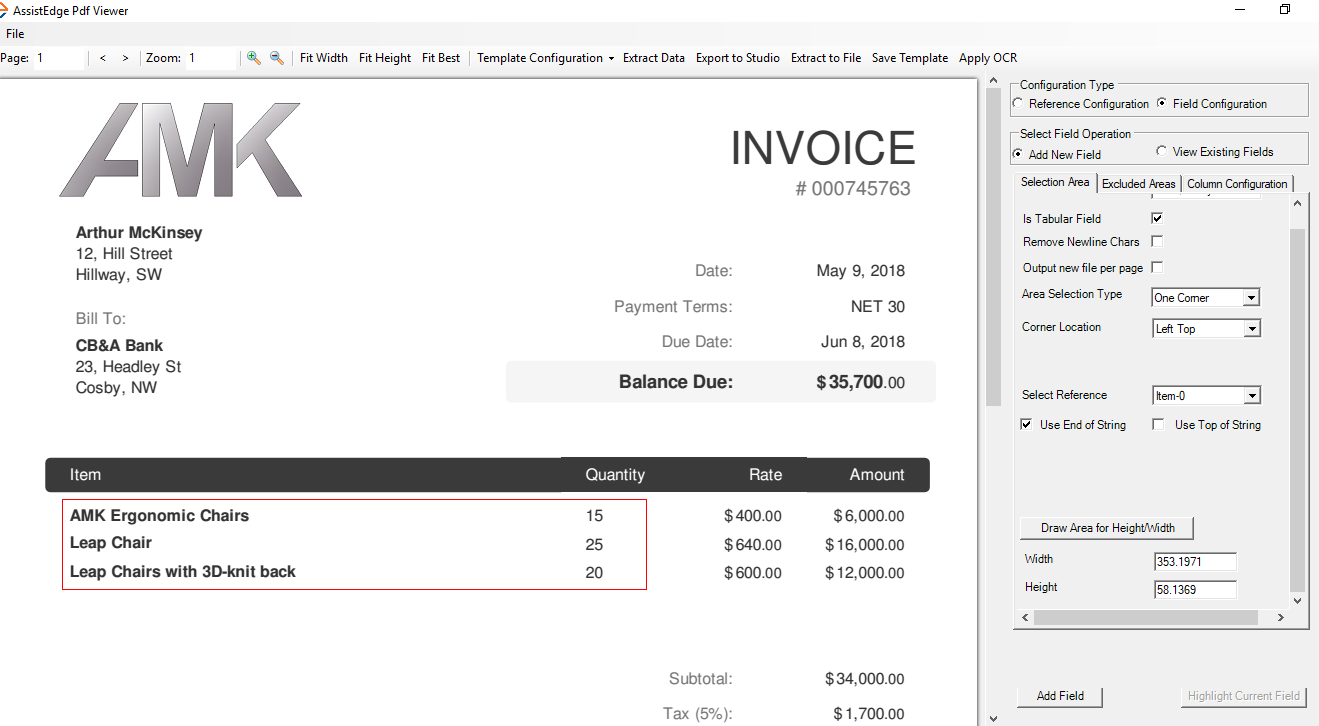The height and width of the screenshot is (726, 1319).
Task: Click the 'NET 30' payment terms value
Action: click(x=878, y=307)
